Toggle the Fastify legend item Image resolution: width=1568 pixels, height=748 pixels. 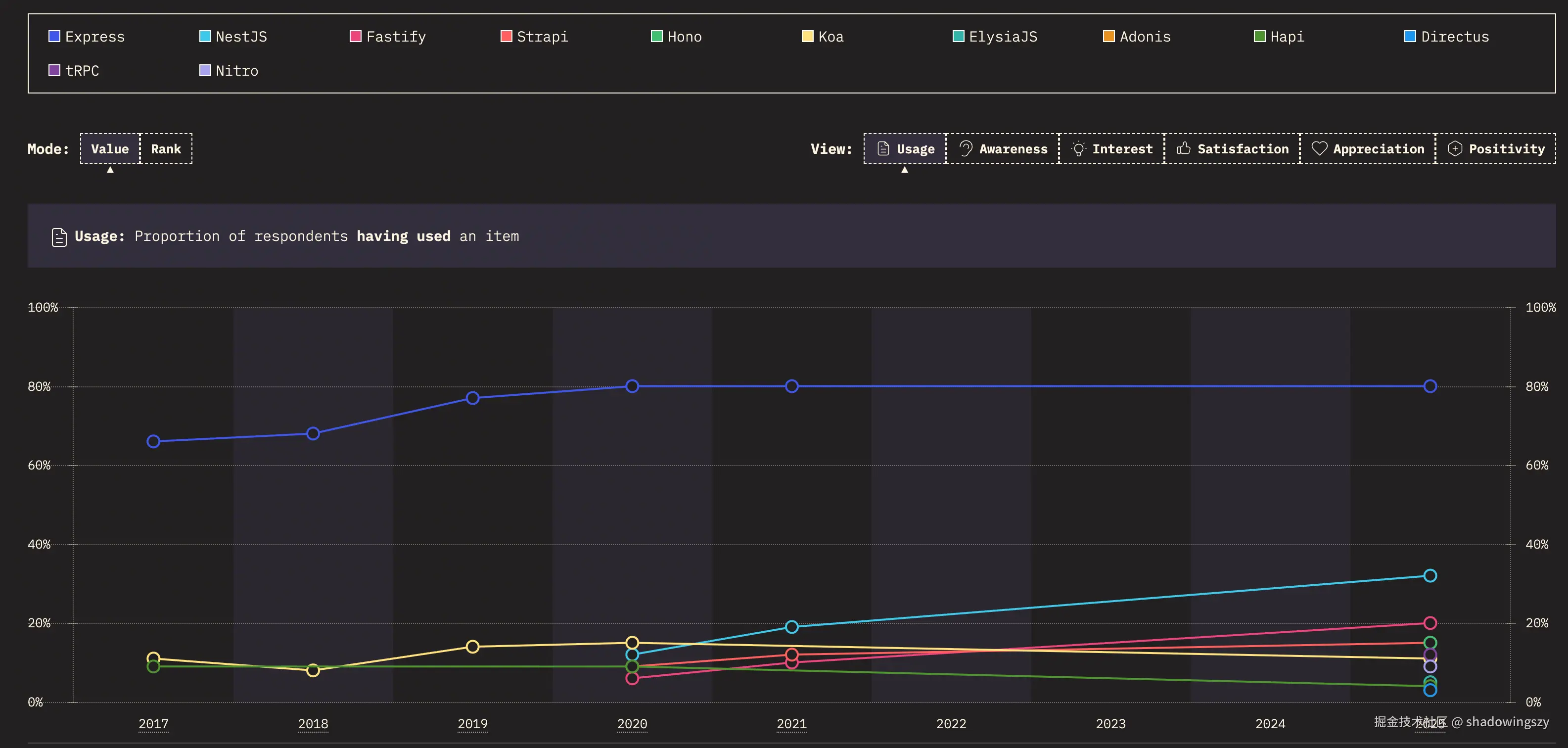pos(388,37)
